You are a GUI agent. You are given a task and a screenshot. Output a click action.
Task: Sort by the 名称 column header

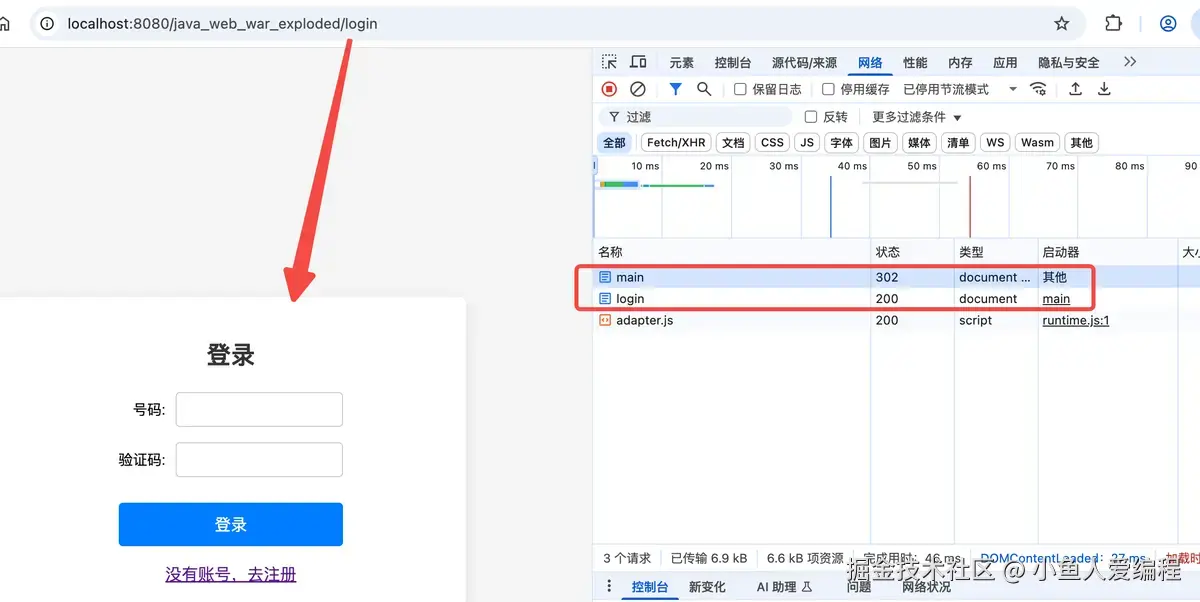[732, 252]
